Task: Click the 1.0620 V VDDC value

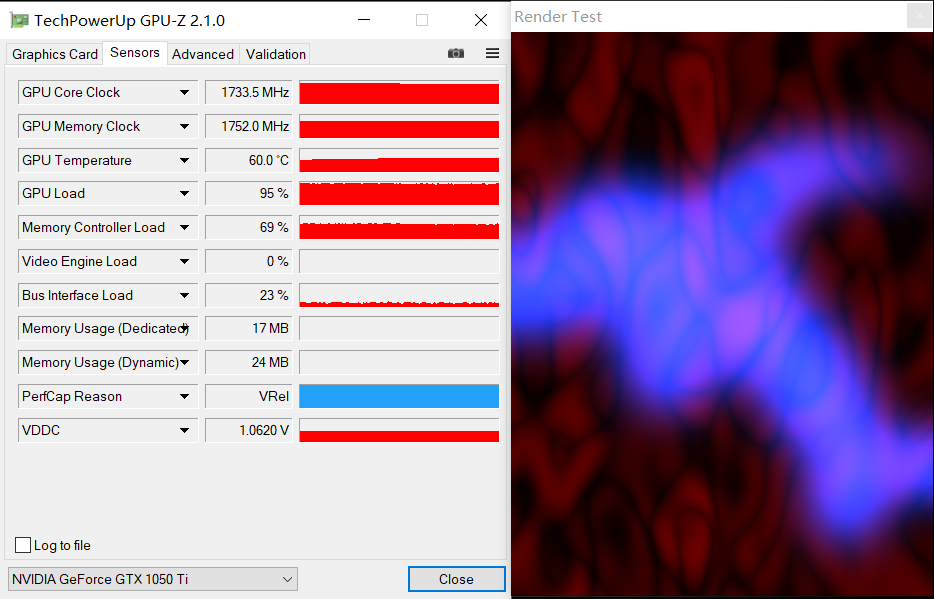Action: (x=249, y=430)
